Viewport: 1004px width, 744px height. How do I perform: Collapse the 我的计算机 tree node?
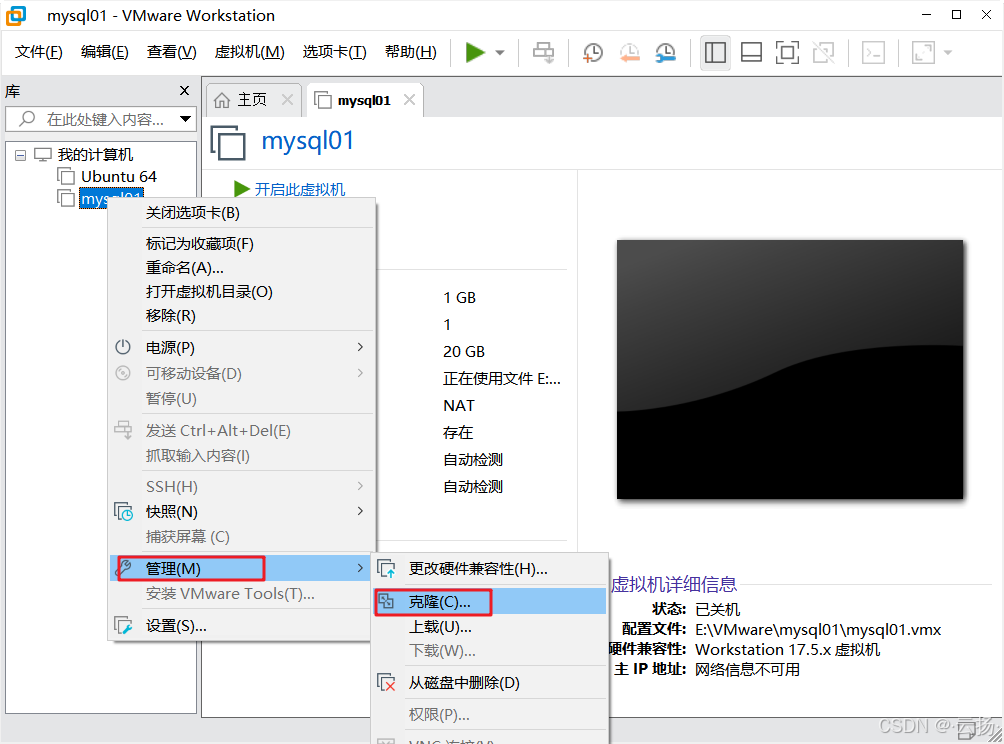pos(20,155)
